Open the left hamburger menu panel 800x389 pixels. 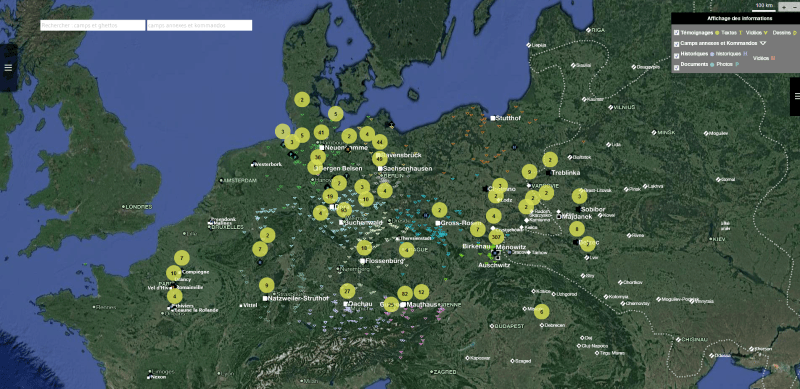[8, 67]
